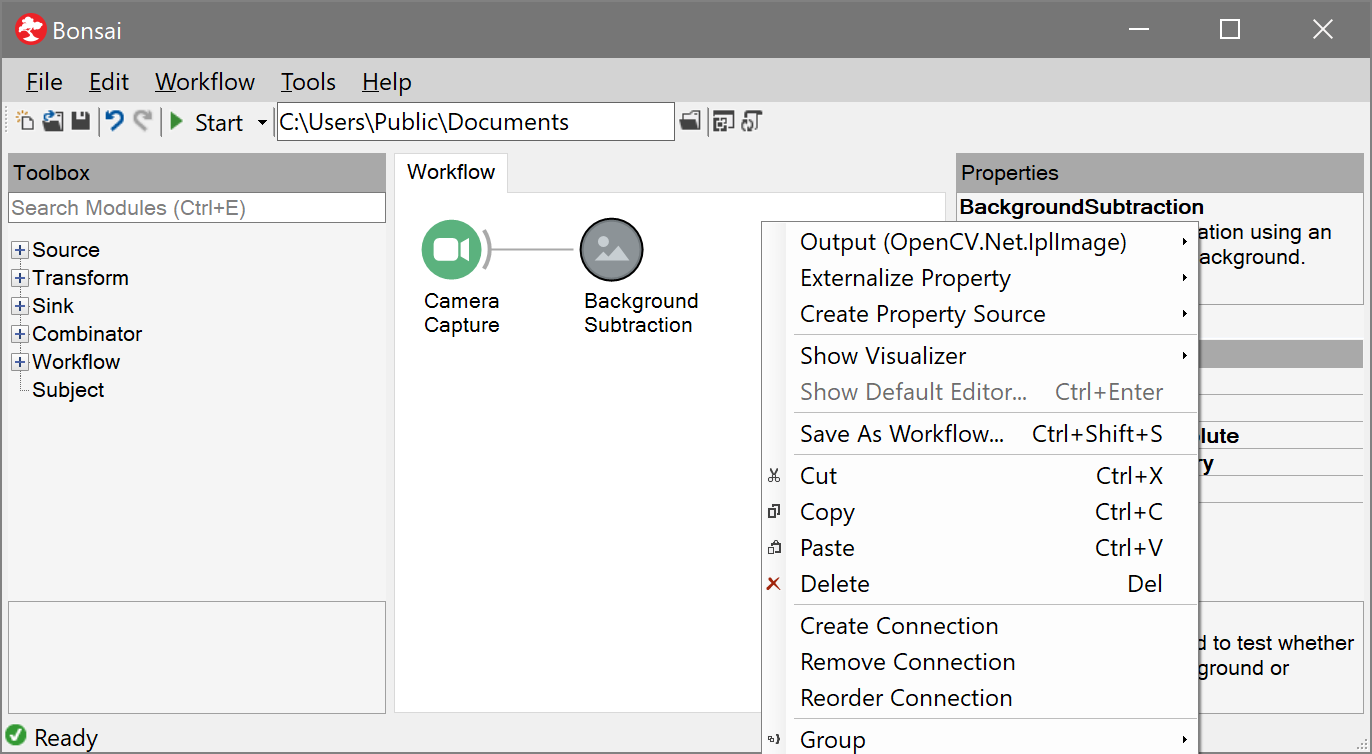Click the New file toolbar icon
Image resolution: width=1372 pixels, height=754 pixels.
[25, 122]
